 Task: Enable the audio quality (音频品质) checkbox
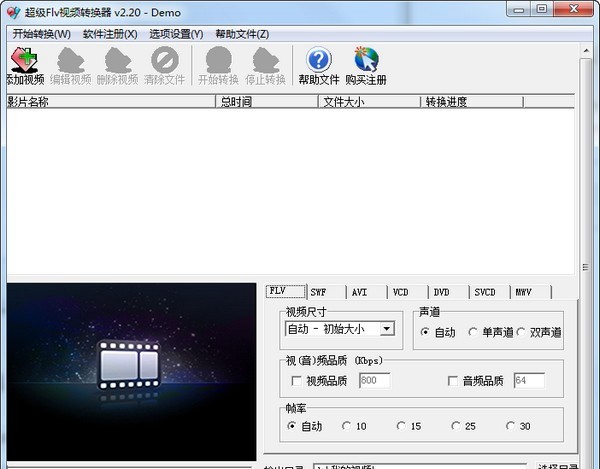[x=453, y=381]
